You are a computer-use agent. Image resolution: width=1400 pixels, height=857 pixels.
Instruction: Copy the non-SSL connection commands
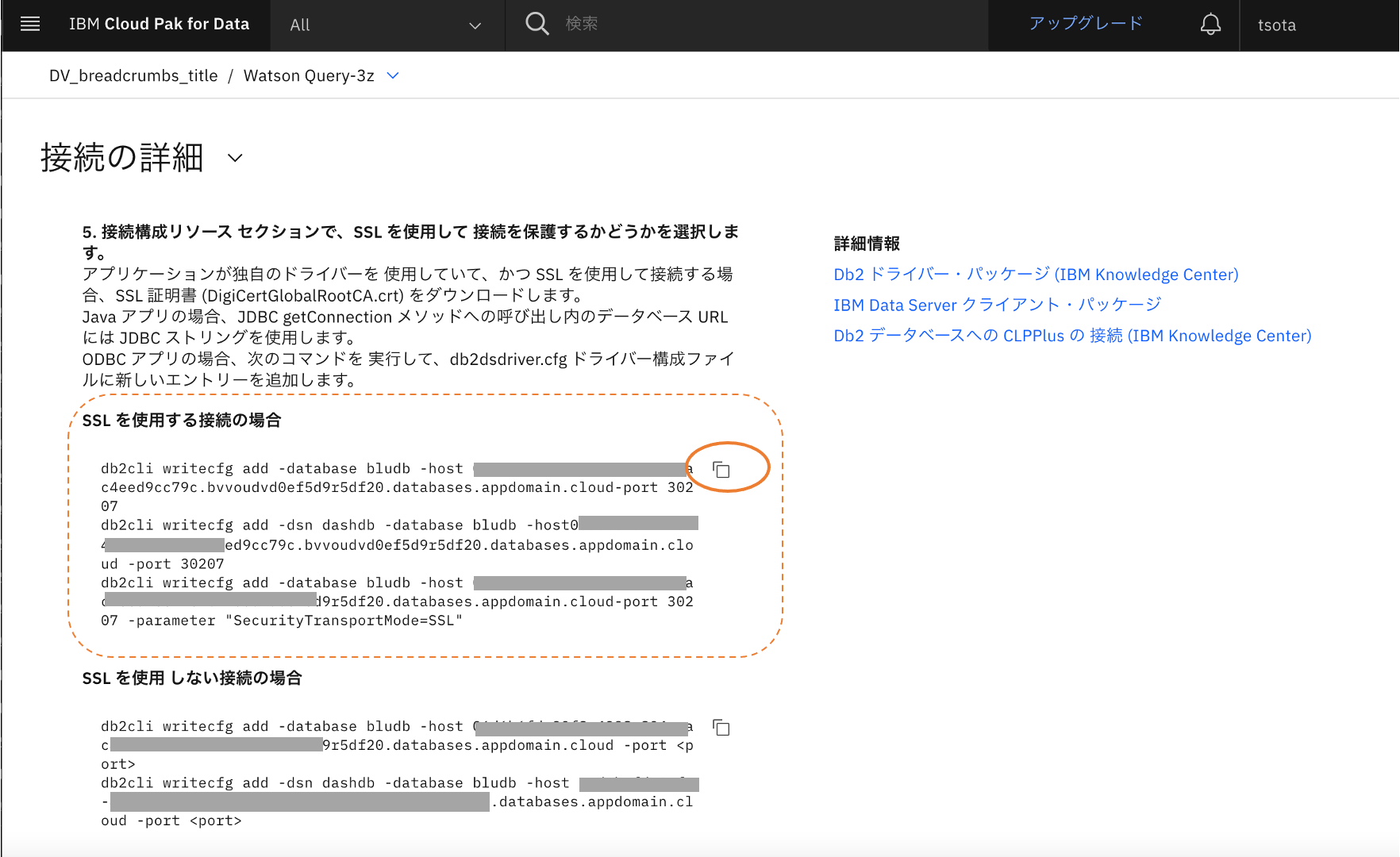721,728
